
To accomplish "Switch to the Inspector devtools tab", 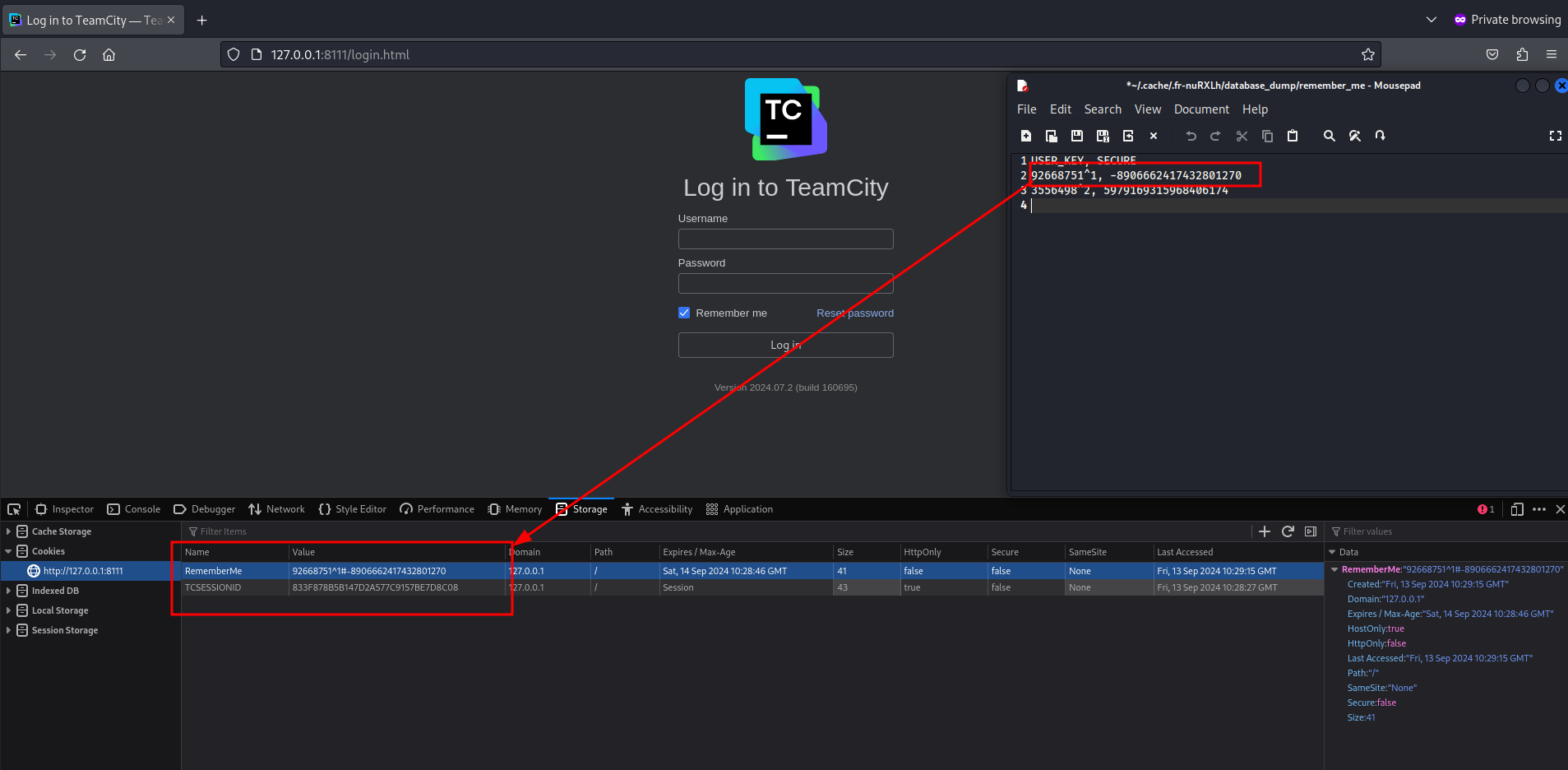I will [x=65, y=509].
